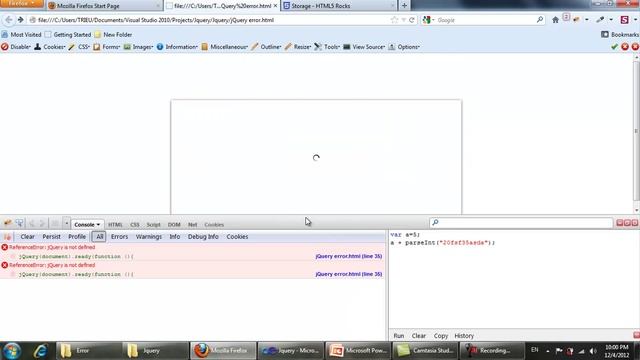Open Firebug HTML panel tab

115,225
